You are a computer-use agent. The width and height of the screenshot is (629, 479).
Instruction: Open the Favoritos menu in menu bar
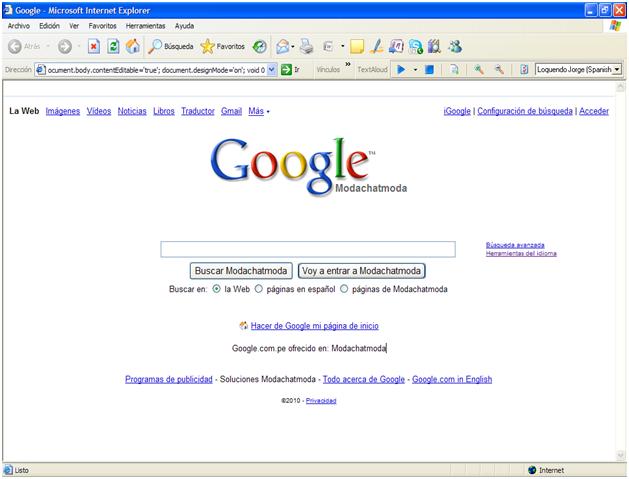point(103,26)
